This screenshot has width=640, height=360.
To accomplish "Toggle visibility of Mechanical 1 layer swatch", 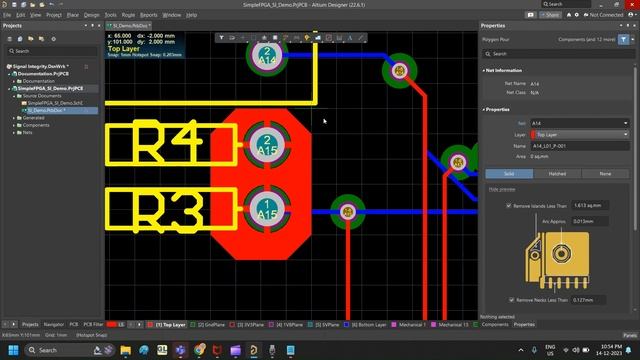I will [x=394, y=325].
